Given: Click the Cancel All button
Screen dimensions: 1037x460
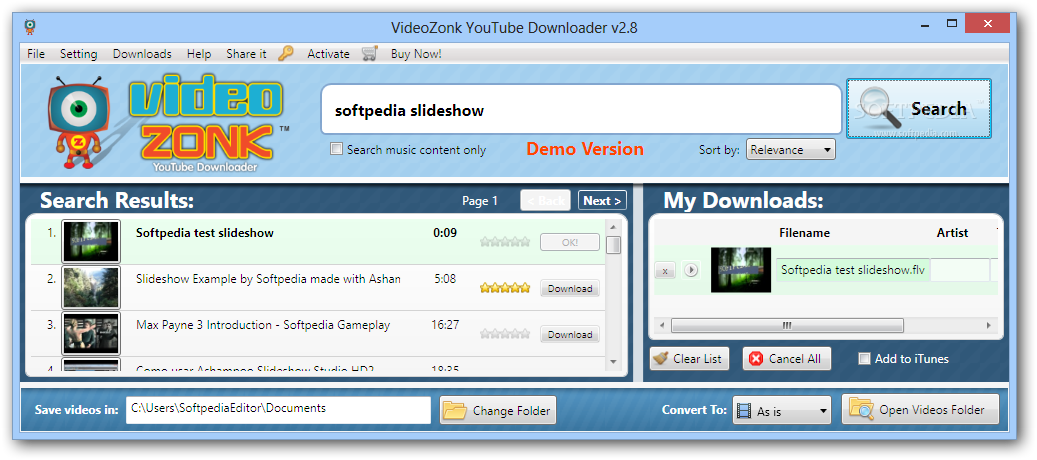Looking at the screenshot, I should pyautogui.click(x=786, y=359).
